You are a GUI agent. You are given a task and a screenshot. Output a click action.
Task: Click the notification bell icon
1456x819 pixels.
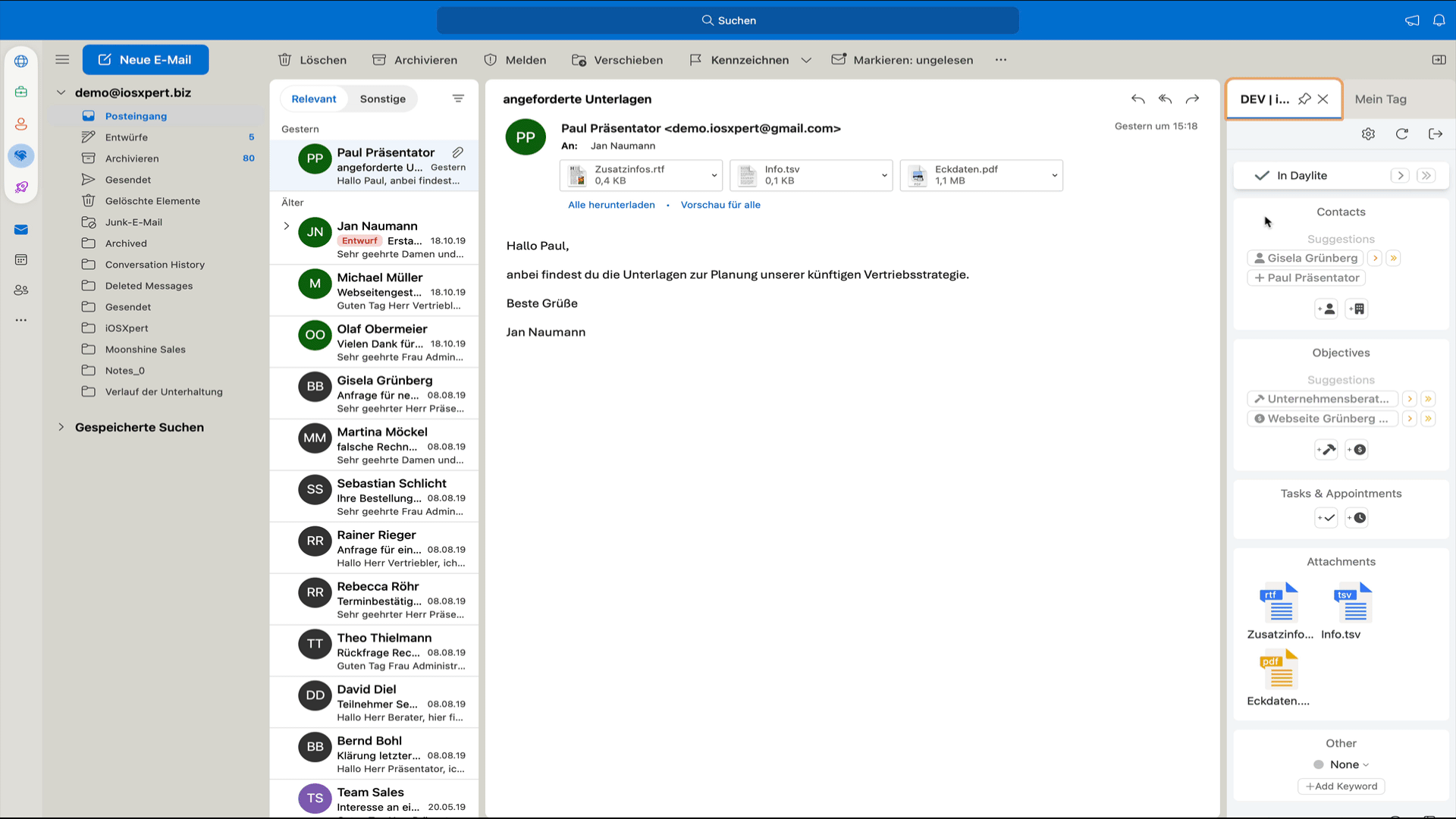(1439, 20)
